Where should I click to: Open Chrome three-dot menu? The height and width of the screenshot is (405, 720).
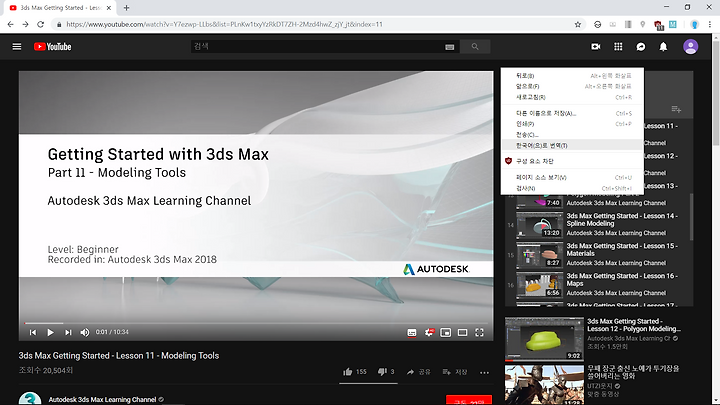coord(710,24)
